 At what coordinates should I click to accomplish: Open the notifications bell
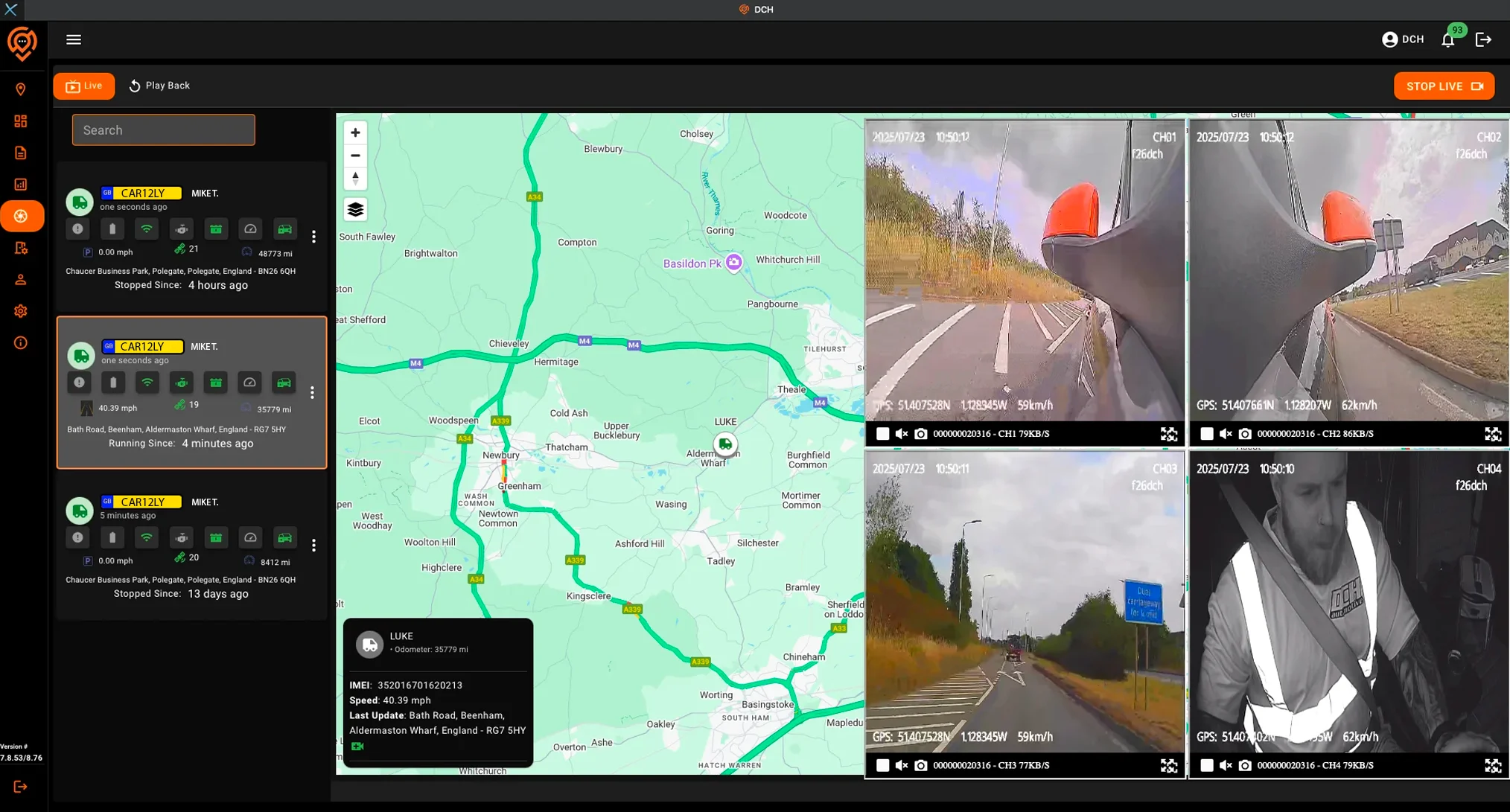click(x=1447, y=40)
